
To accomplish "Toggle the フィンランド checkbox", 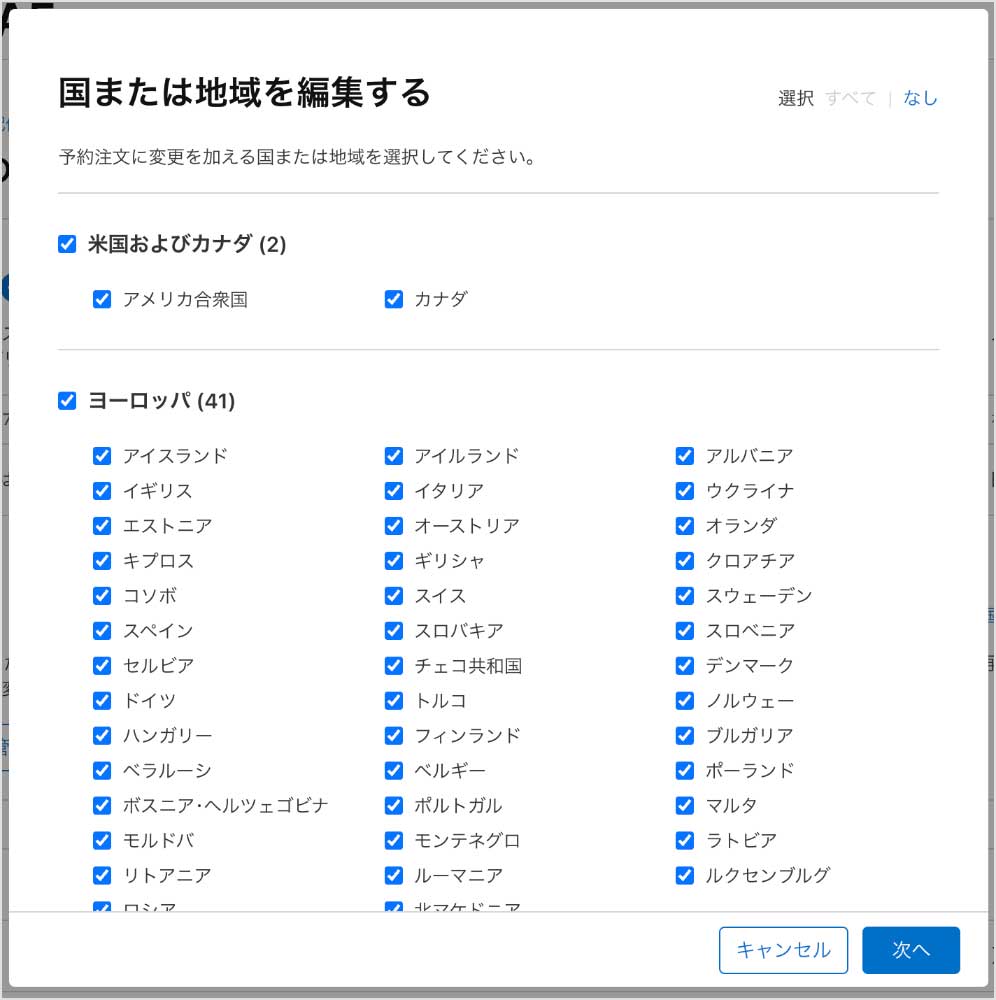I will pos(394,736).
